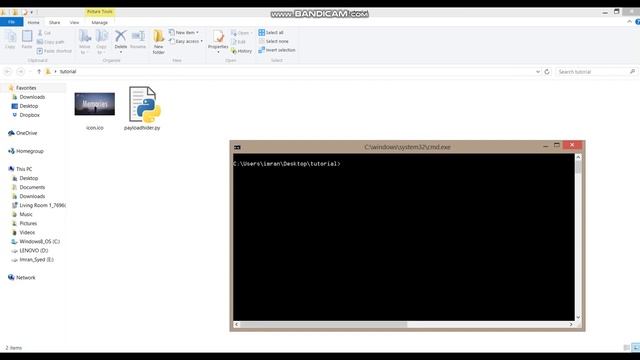Viewport: 640px width, 360px height.
Task: Open the address bar history dropdown
Action: pos(538,71)
